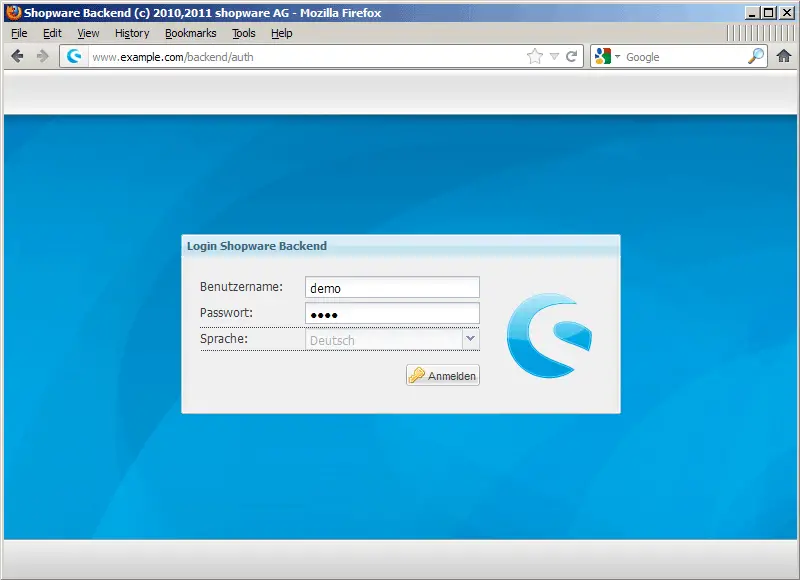Open the Sprache language dropdown

point(470,339)
